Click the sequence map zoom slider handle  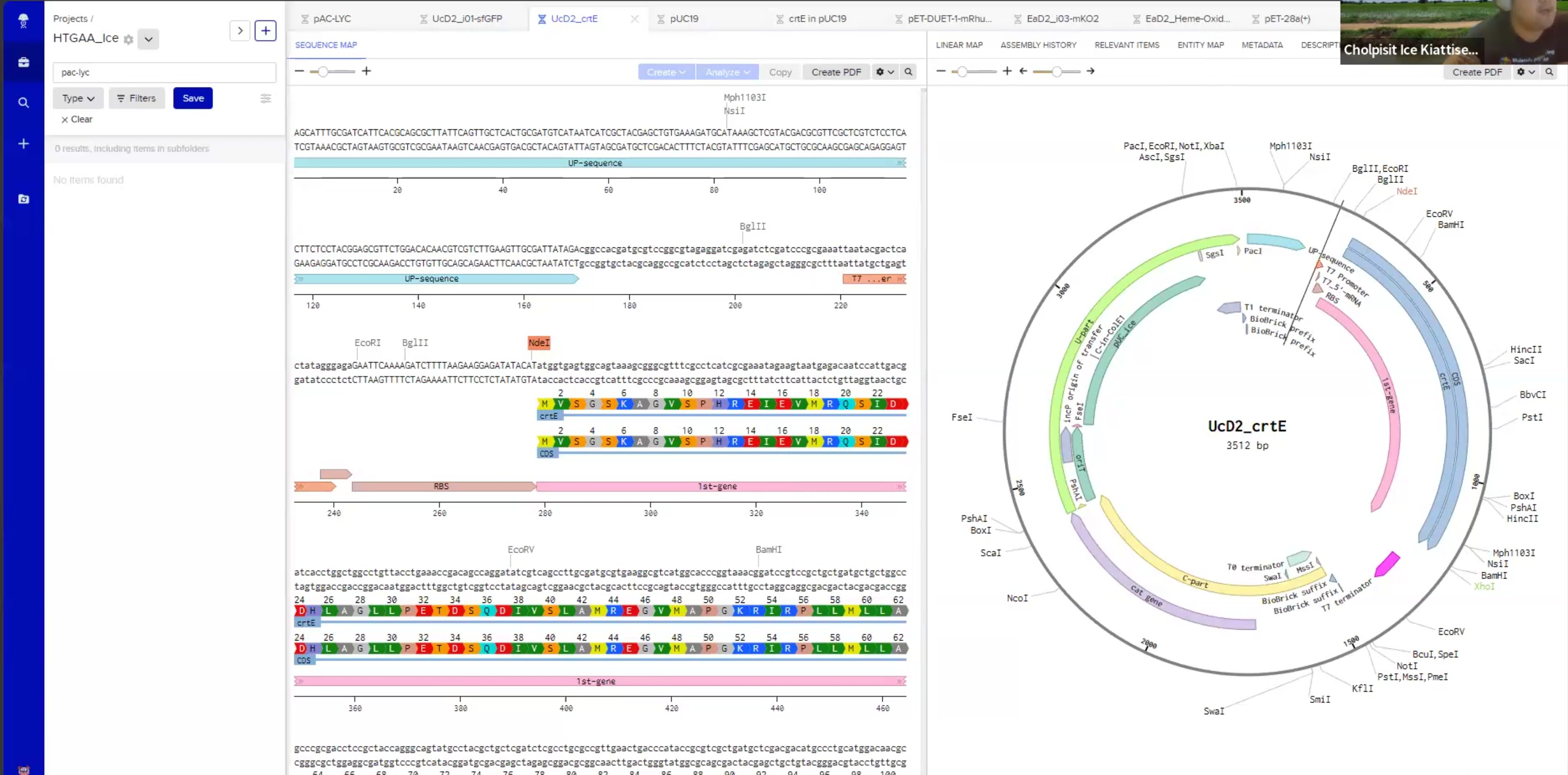coord(323,72)
